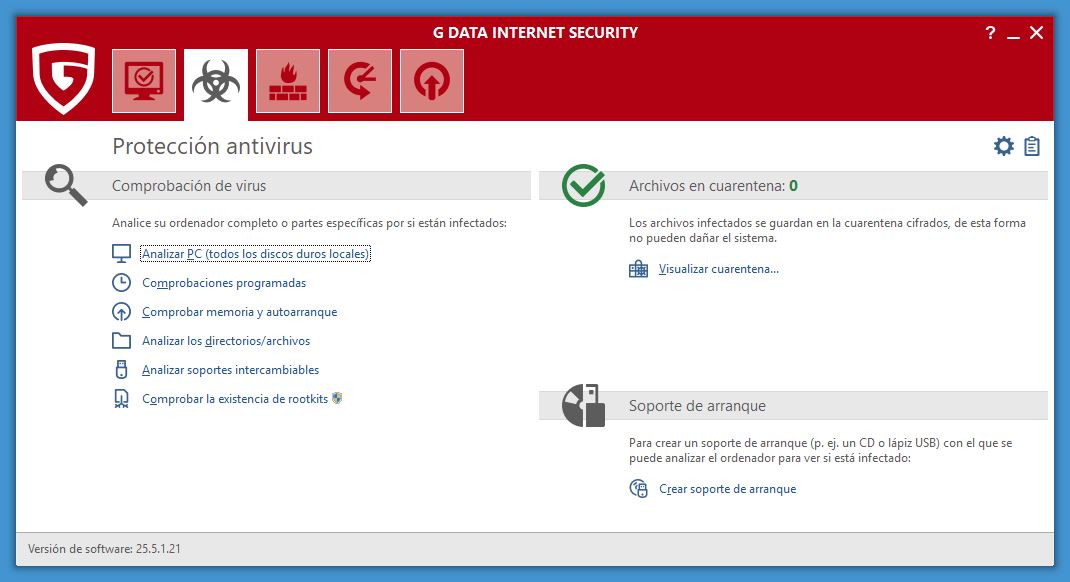Click the software version 25.5.1.21 text
The height and width of the screenshot is (582, 1070).
coord(104,549)
